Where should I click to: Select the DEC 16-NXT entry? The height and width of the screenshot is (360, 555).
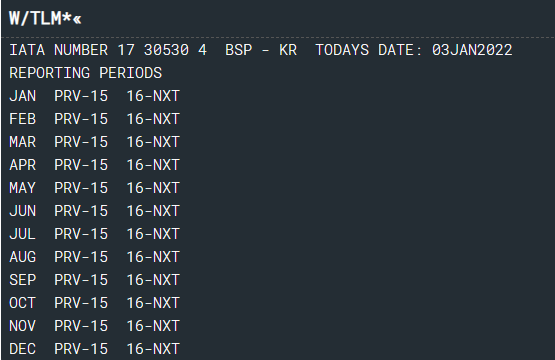tap(153, 349)
